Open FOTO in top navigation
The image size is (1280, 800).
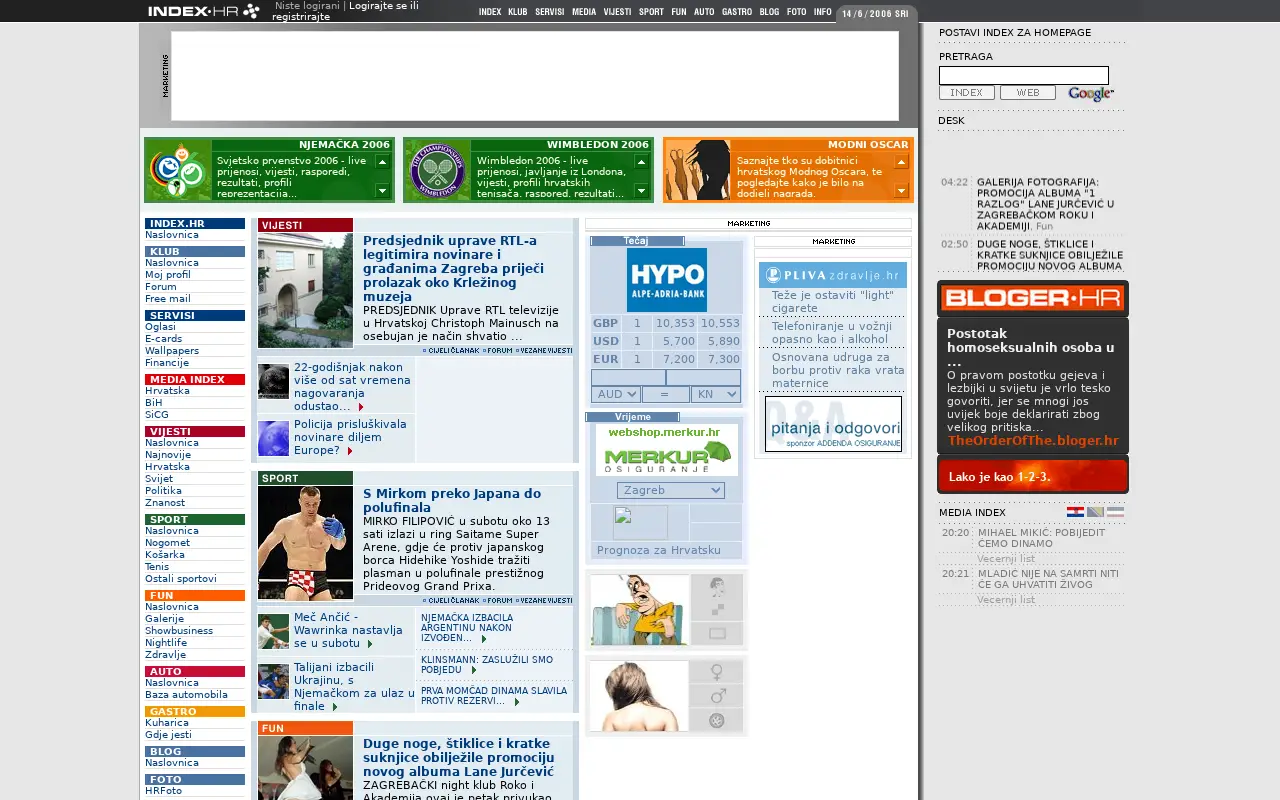[796, 12]
